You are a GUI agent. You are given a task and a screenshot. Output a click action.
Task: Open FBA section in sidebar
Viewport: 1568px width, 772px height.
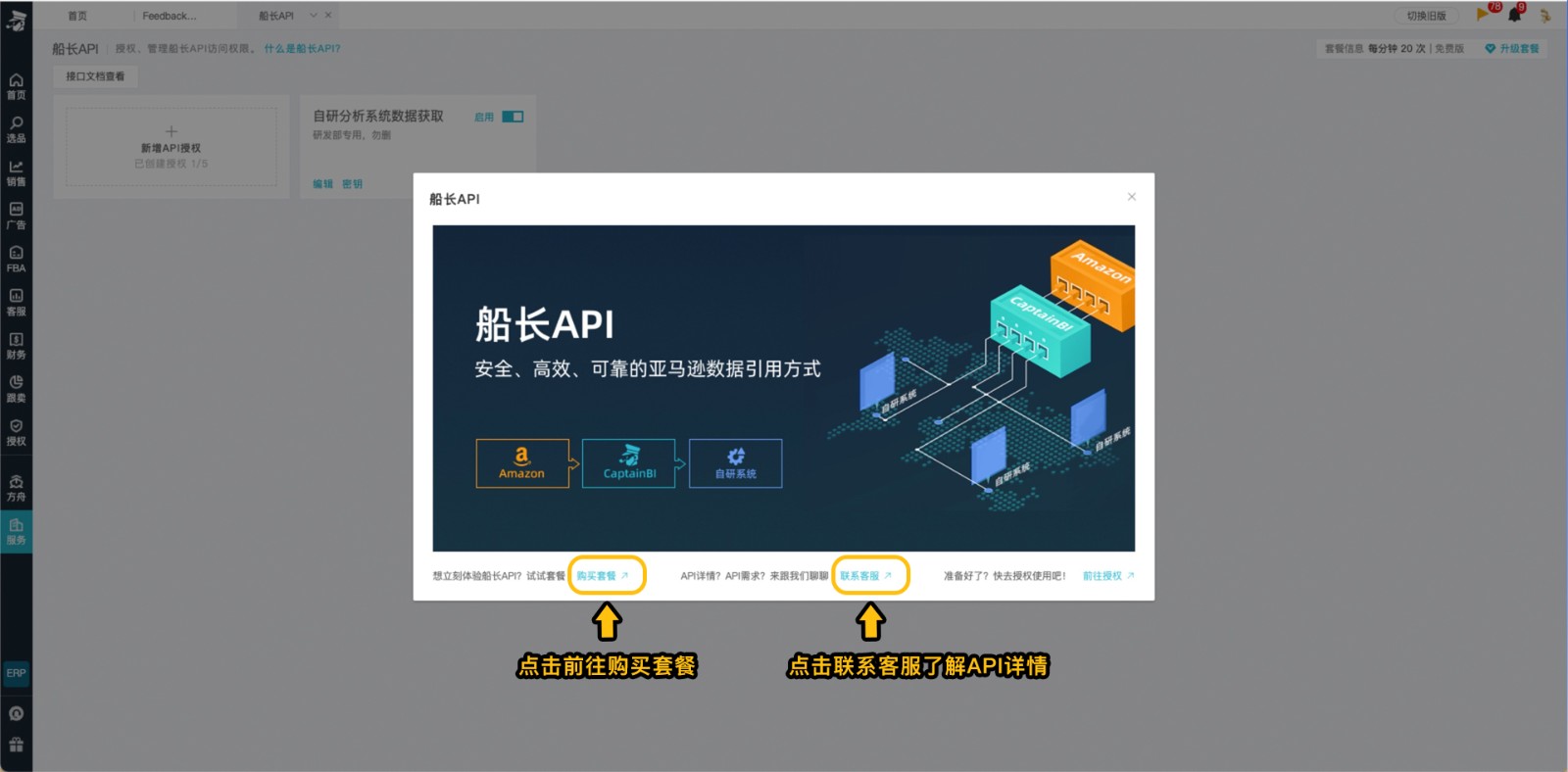(16, 259)
